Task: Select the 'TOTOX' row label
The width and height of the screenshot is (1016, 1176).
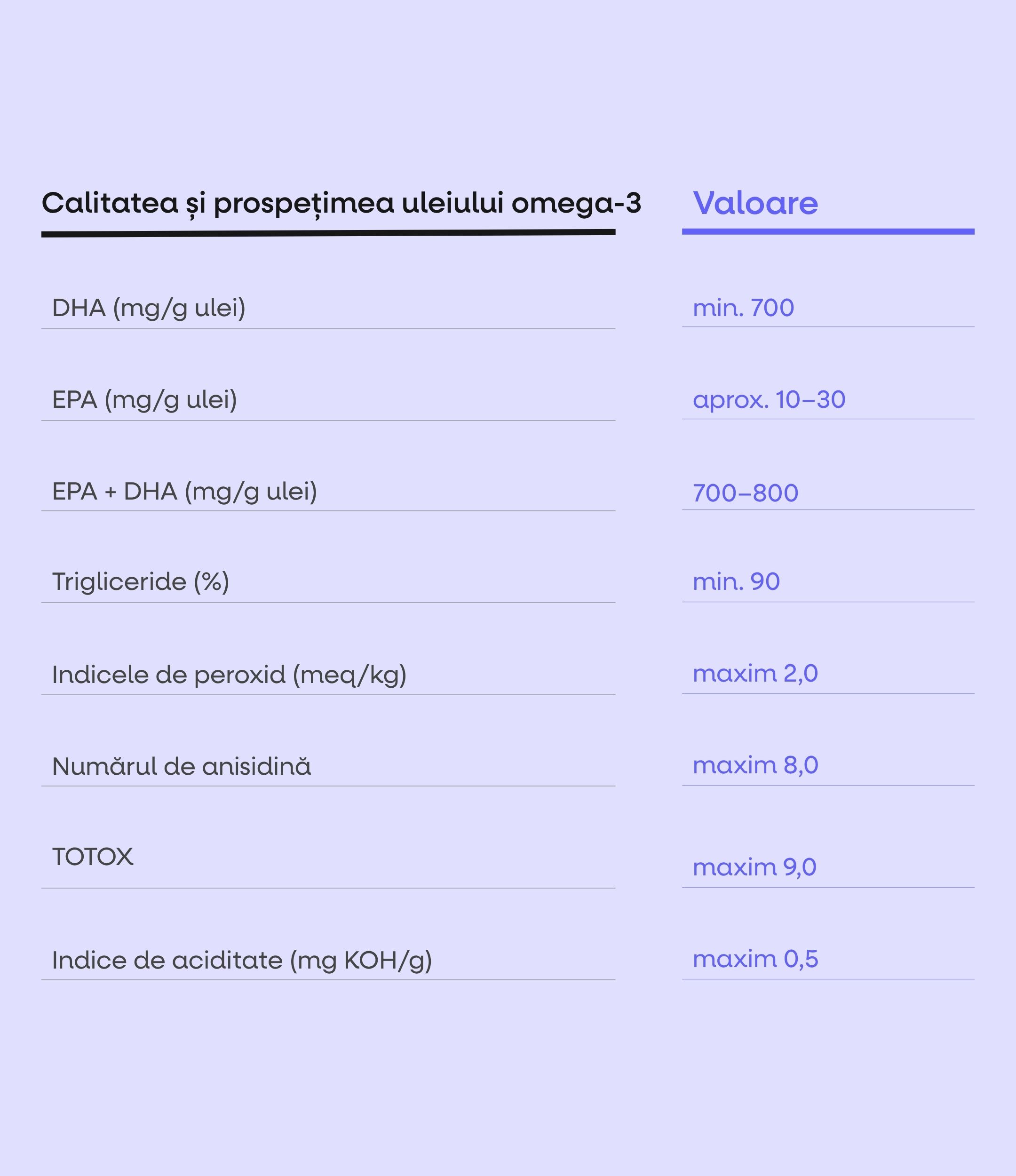Action: coord(93,857)
